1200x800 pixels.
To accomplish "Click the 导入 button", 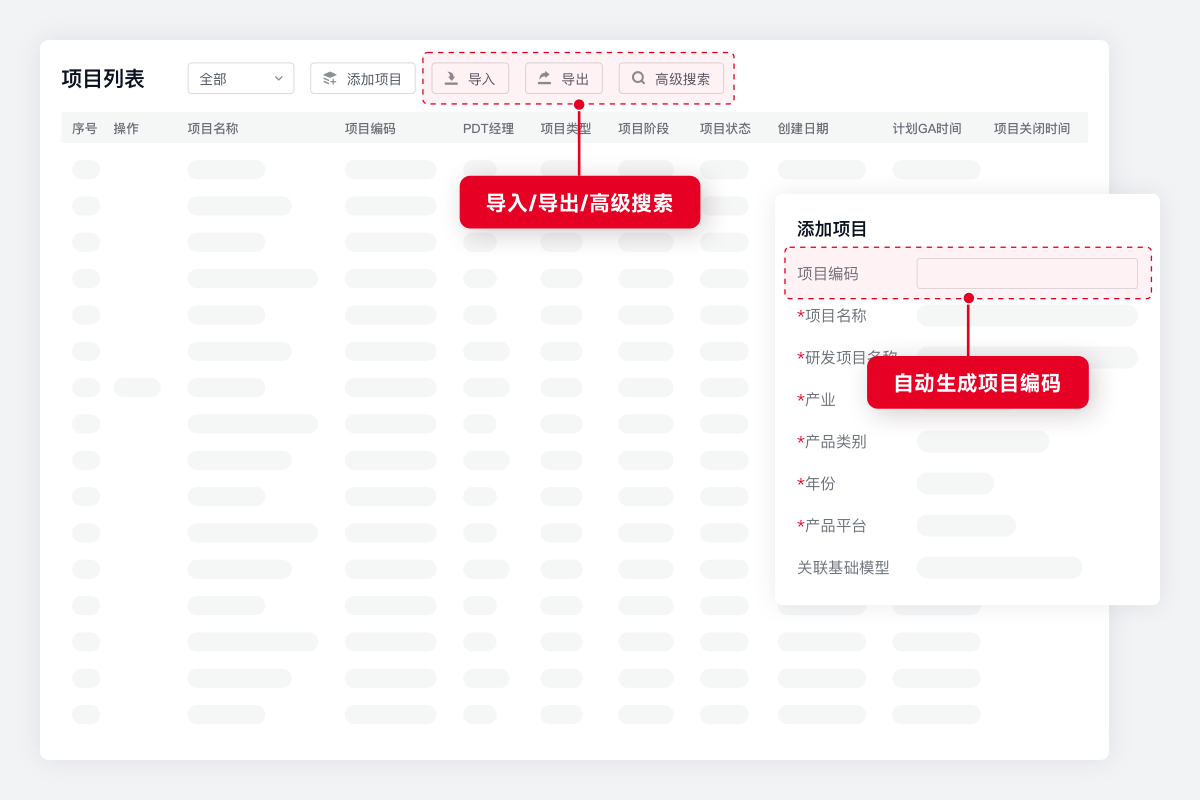I will (470, 79).
